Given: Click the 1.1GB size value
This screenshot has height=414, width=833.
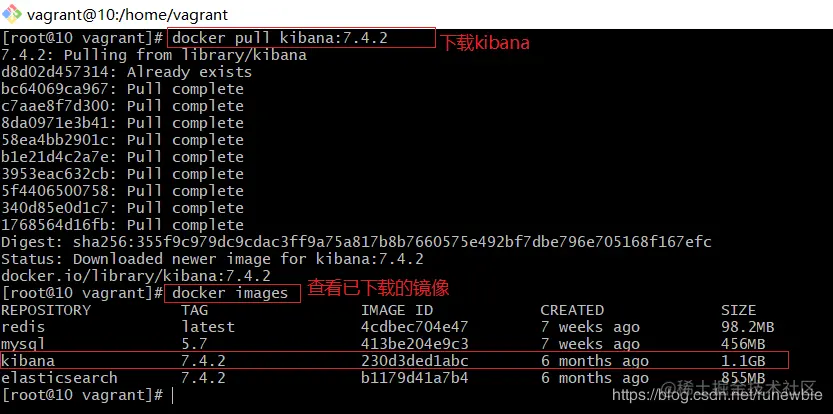Looking at the screenshot, I should point(743,361).
